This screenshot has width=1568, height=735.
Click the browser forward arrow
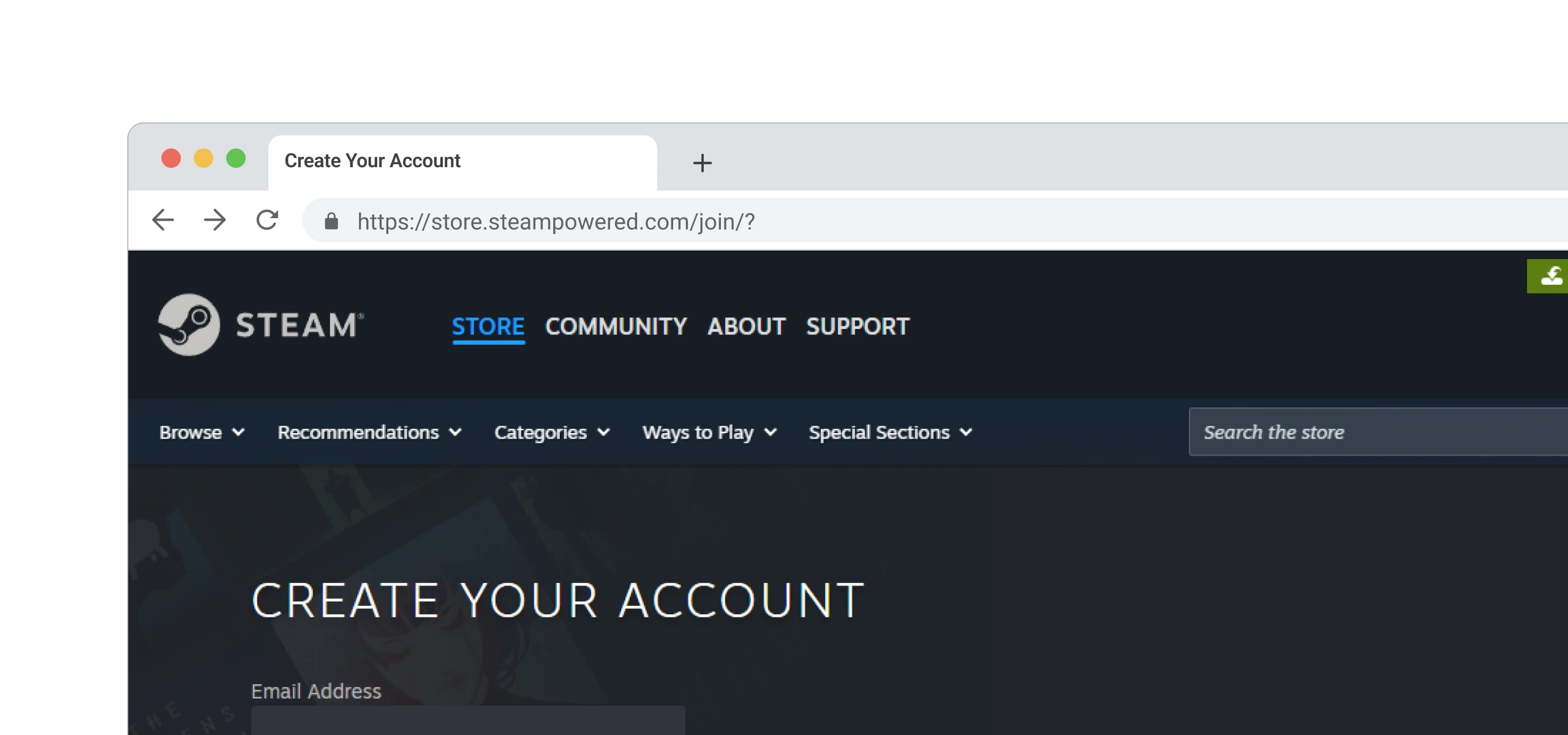[214, 220]
